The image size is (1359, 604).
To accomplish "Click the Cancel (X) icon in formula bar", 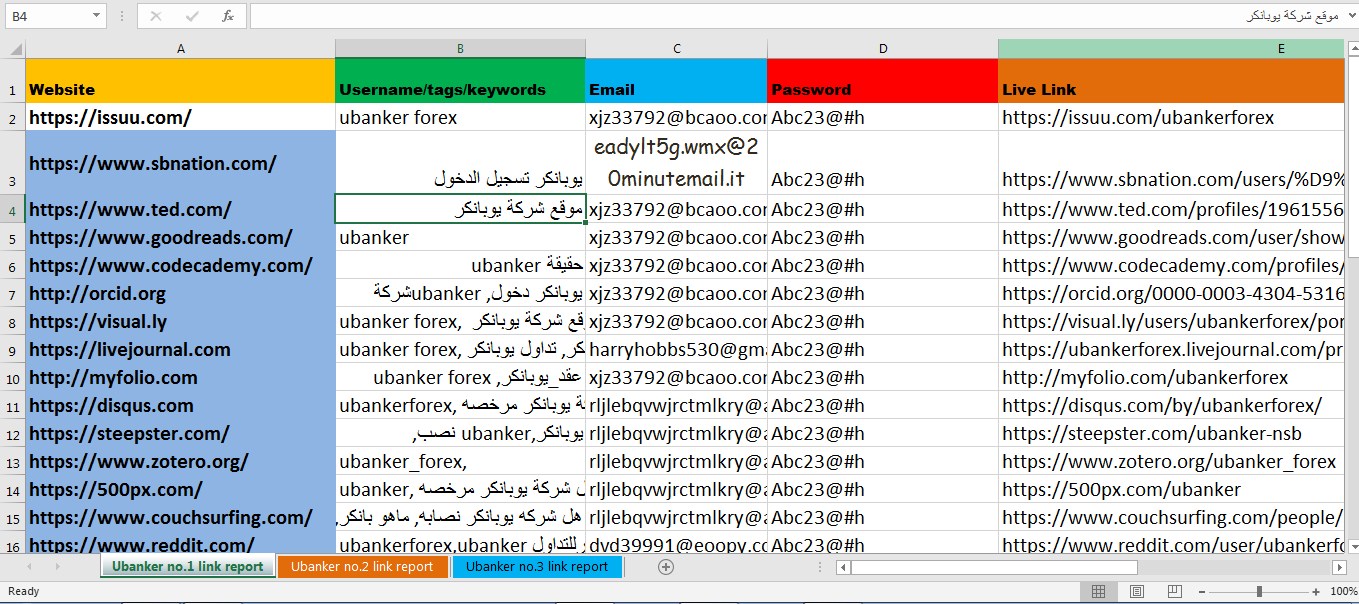I will 155,14.
